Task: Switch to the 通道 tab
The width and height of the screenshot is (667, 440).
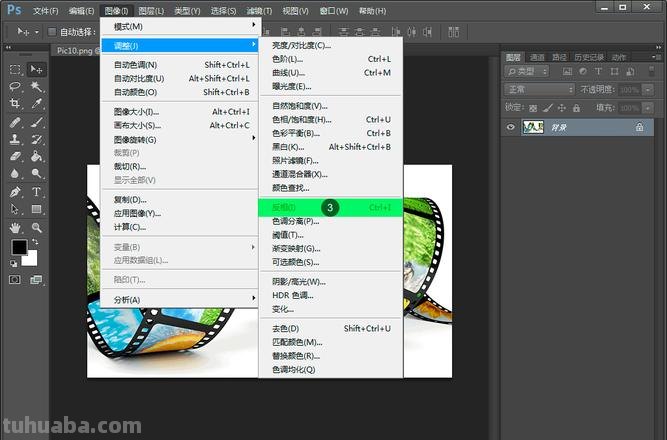Action: point(537,57)
